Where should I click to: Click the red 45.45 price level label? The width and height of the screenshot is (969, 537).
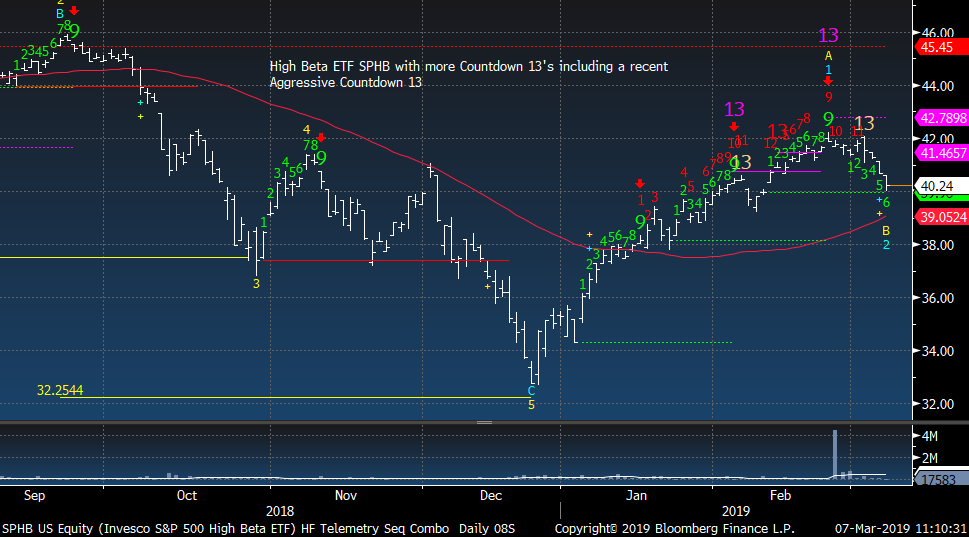click(x=941, y=47)
